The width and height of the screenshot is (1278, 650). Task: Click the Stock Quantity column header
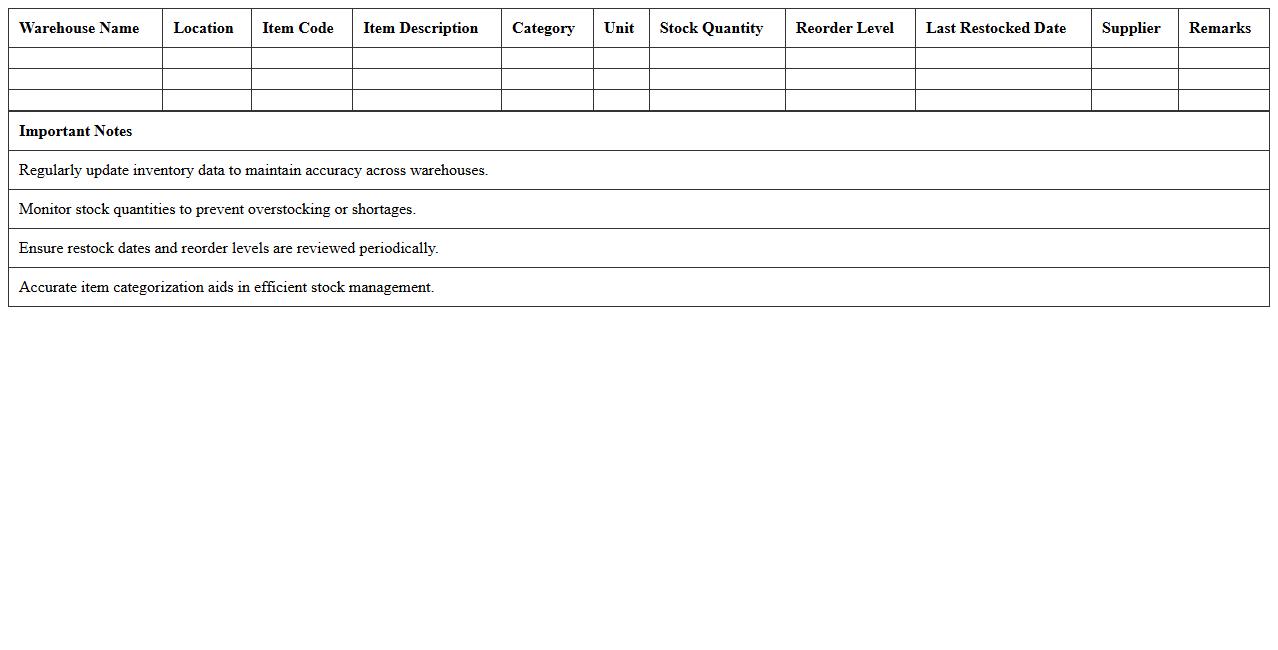pos(711,28)
